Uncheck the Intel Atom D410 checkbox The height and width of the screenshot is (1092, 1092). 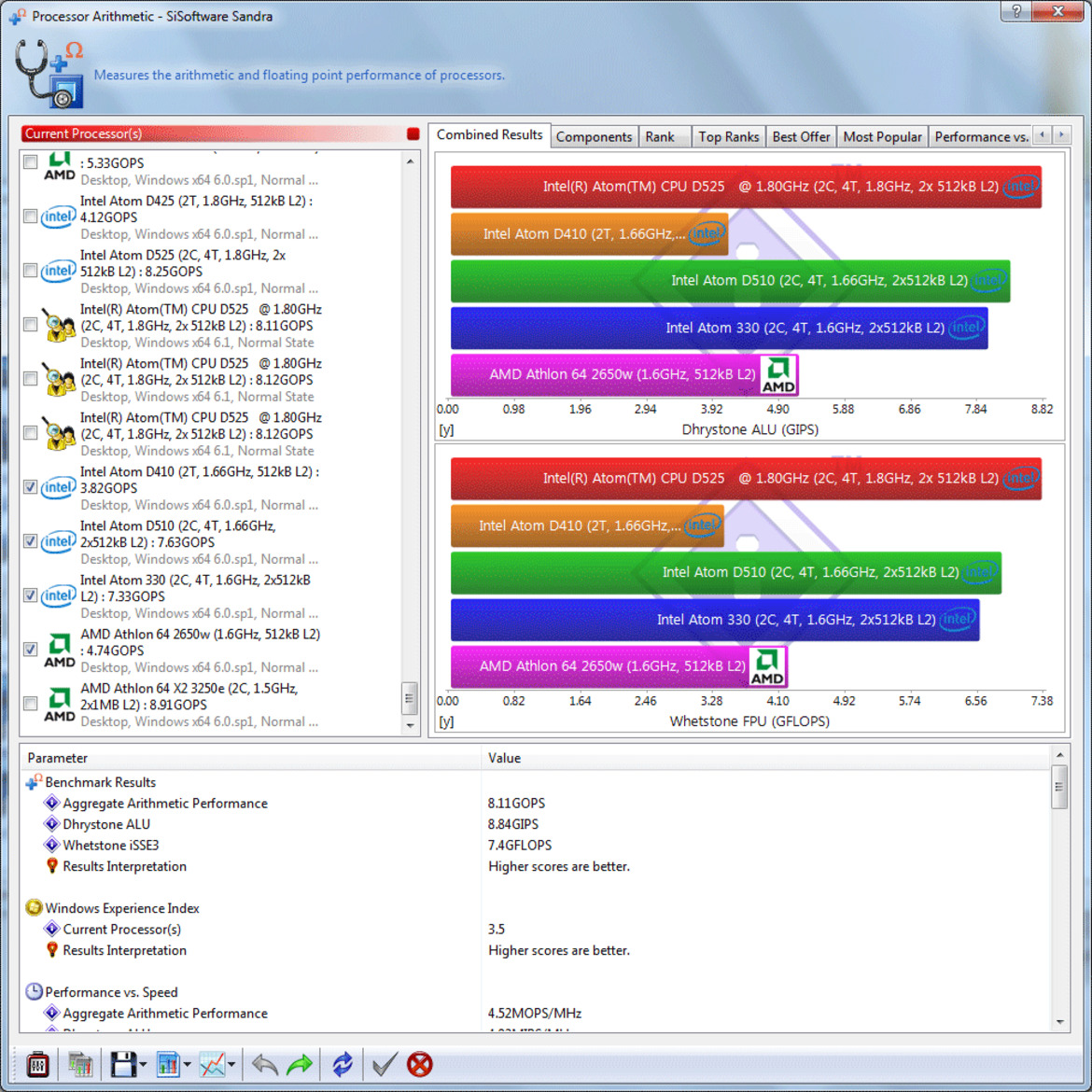(30, 487)
